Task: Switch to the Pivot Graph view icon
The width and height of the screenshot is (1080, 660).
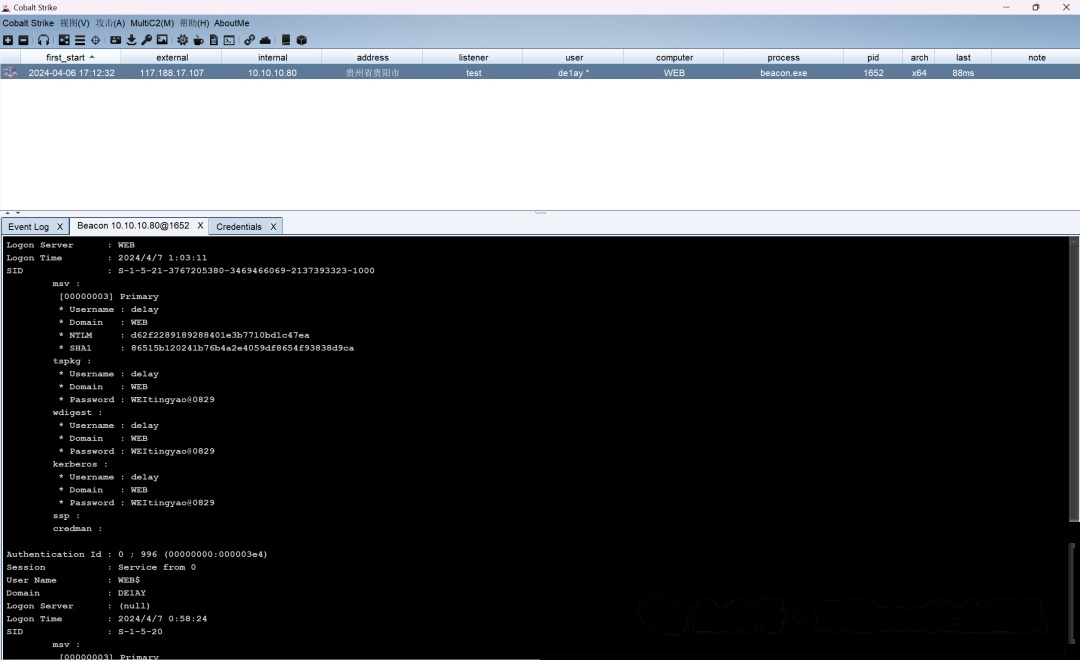Action: pyautogui.click(x=64, y=40)
